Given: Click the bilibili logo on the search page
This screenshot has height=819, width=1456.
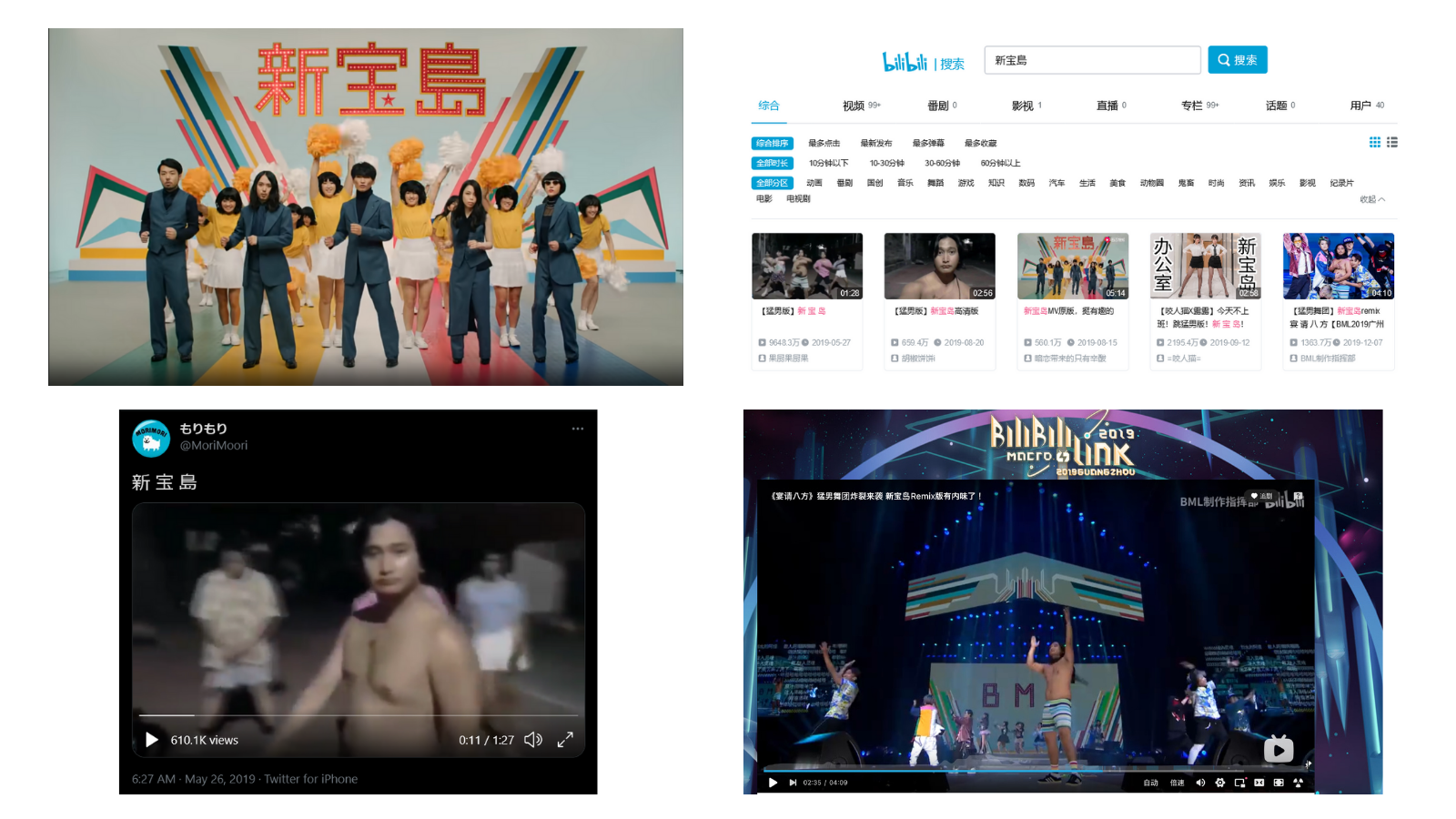Looking at the screenshot, I should [905, 61].
